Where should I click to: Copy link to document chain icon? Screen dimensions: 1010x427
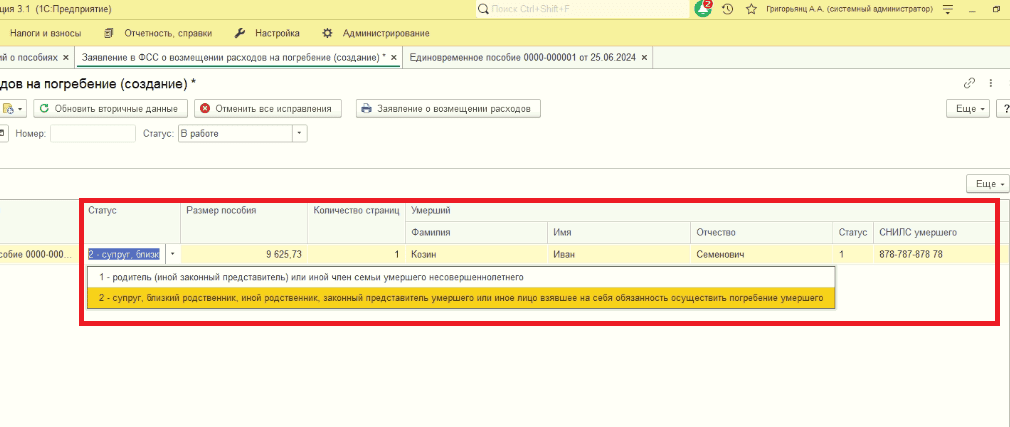coord(969,83)
